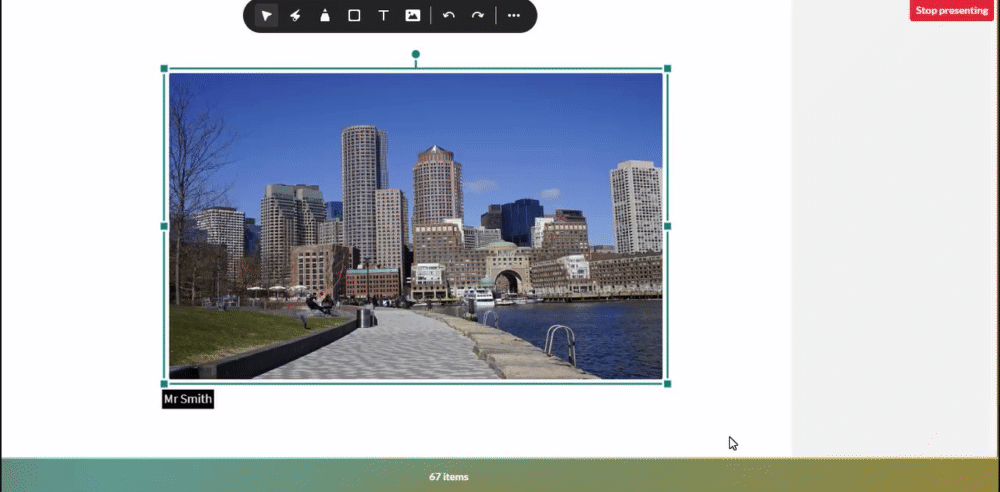
Task: Click the rotation handle above the image
Action: point(416,54)
